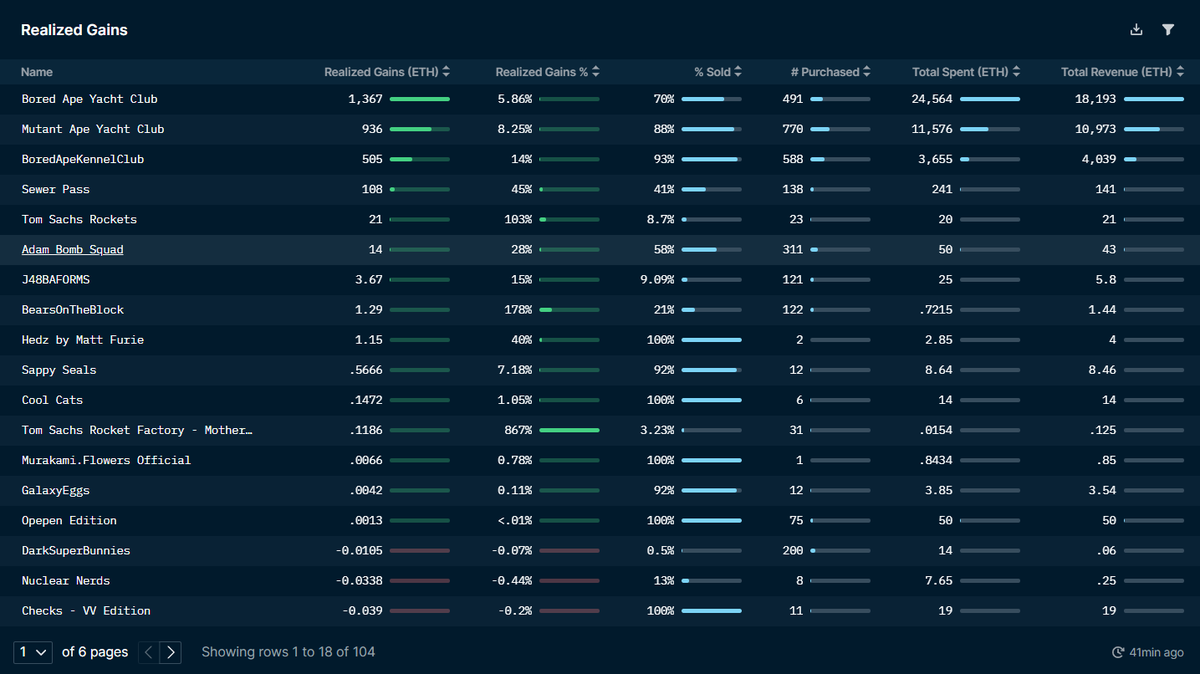Click the Name column header
The width and height of the screenshot is (1200, 674).
(37, 72)
